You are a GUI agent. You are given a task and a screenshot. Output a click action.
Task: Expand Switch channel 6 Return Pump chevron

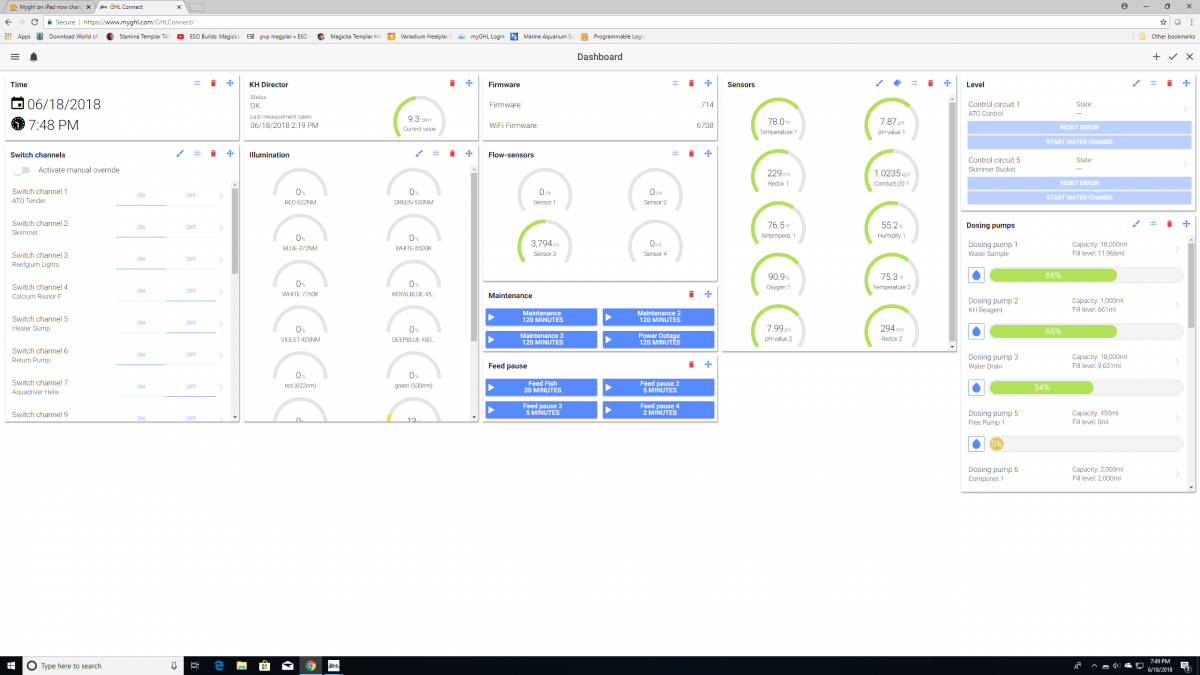[221, 356]
